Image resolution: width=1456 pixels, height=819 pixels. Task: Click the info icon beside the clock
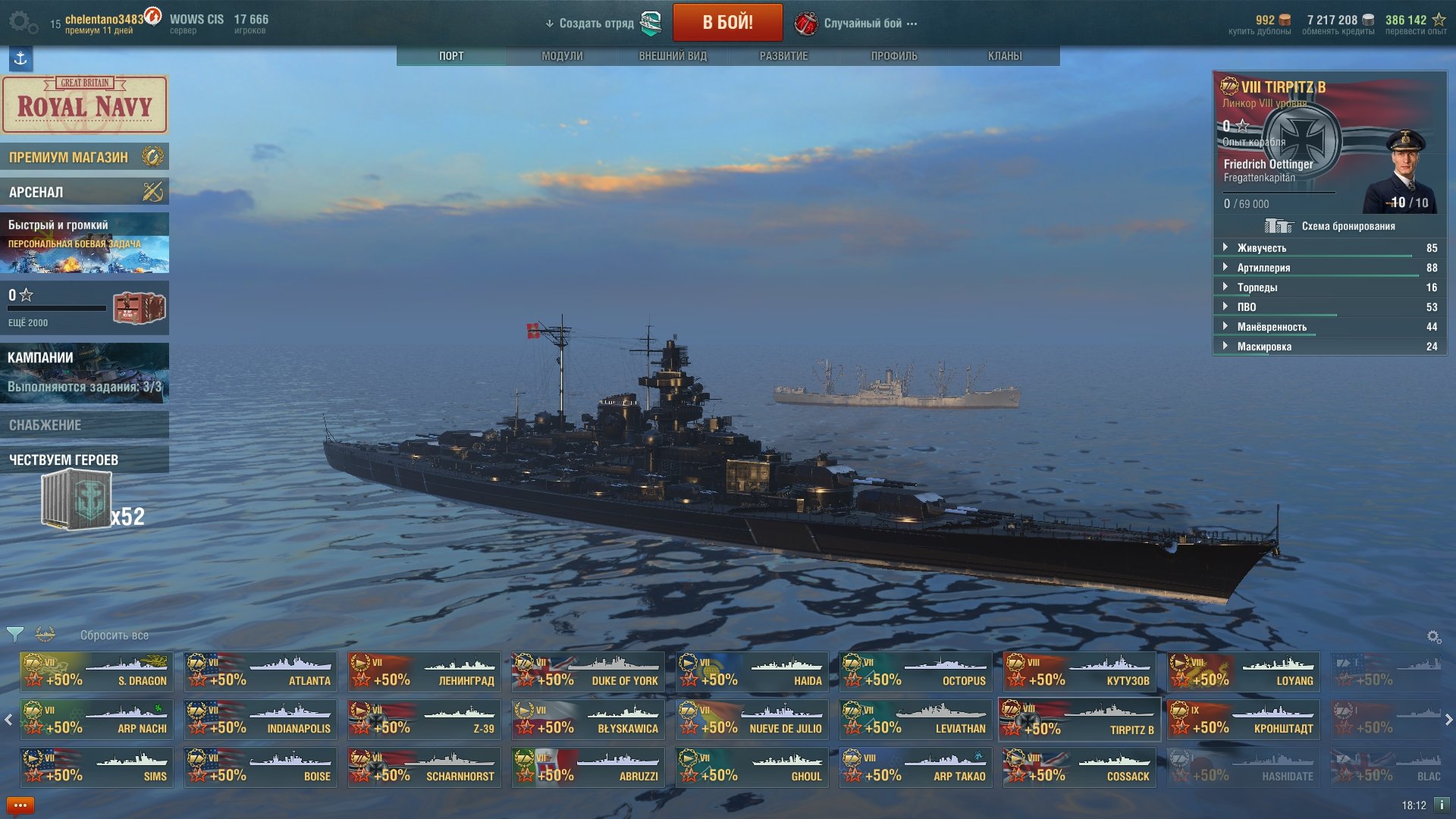point(1442,805)
